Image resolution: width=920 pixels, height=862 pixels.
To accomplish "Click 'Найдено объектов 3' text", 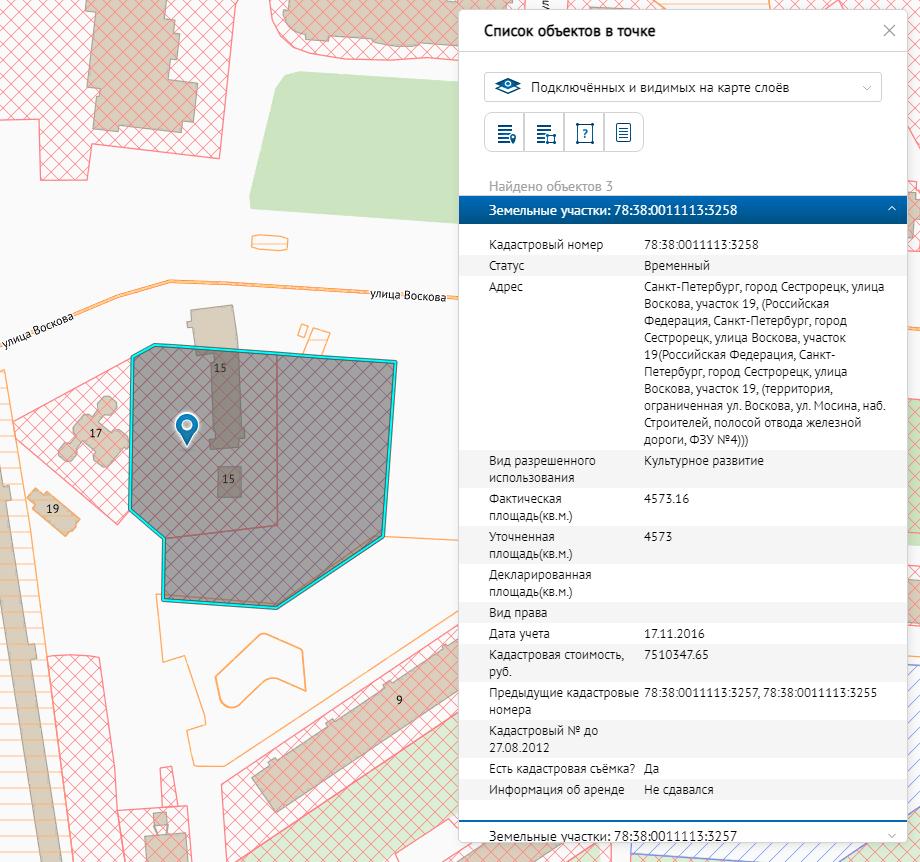I will click(550, 187).
